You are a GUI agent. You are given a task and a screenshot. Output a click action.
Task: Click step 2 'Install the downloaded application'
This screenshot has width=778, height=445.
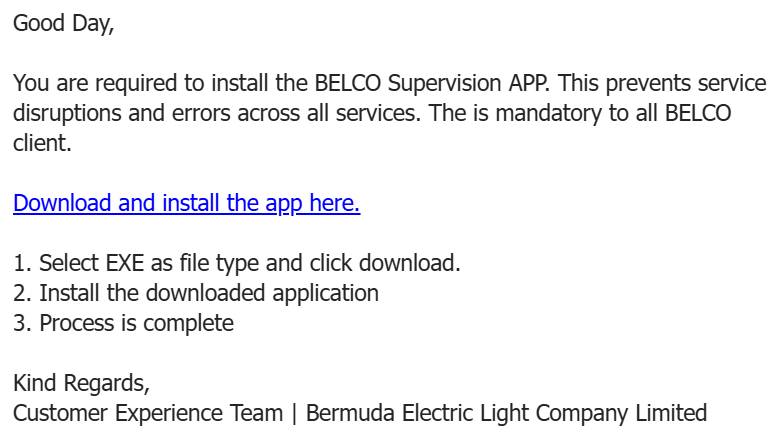pos(209,293)
